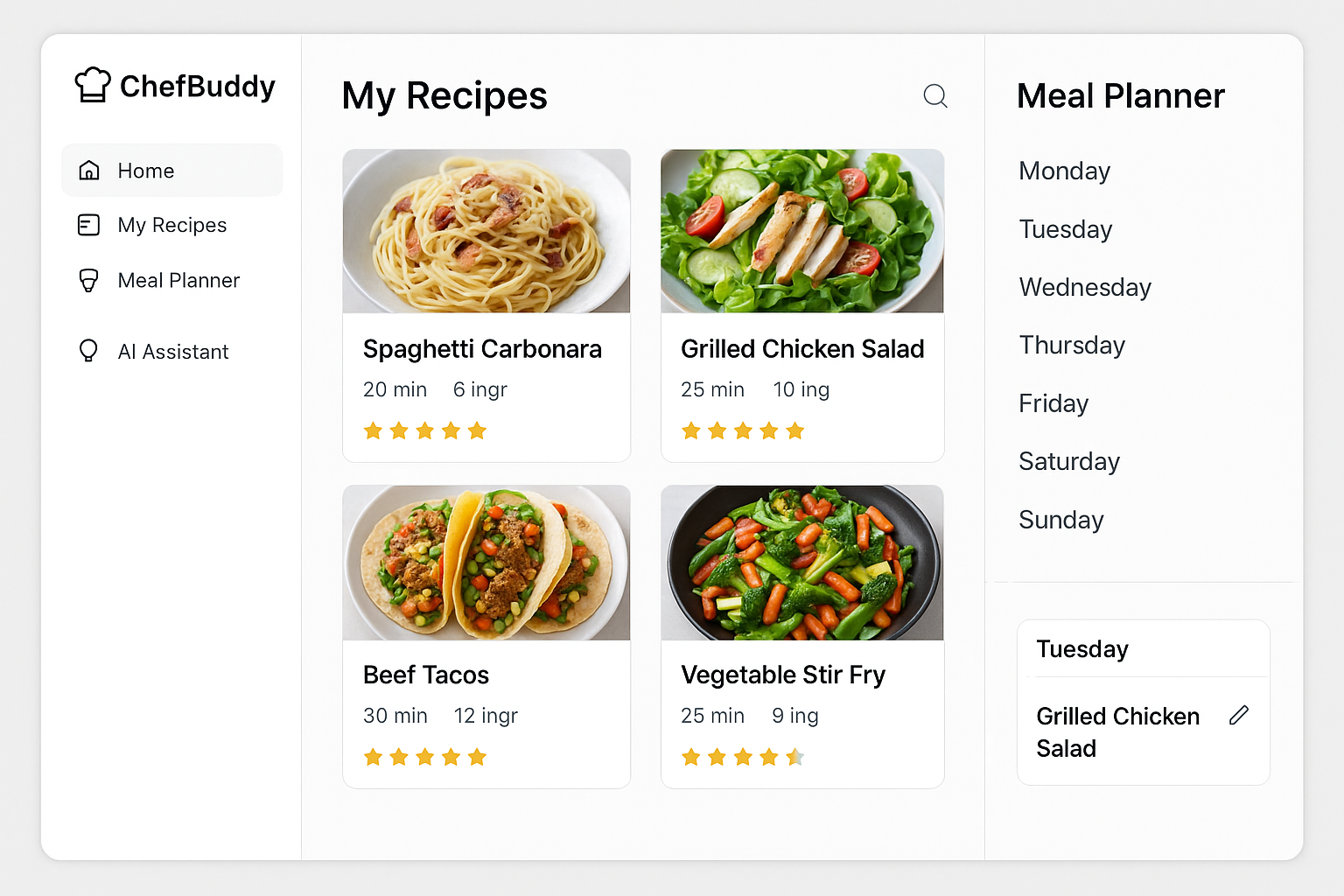This screenshot has width=1344, height=896.
Task: Select Sunday in the day list
Action: tap(1060, 520)
